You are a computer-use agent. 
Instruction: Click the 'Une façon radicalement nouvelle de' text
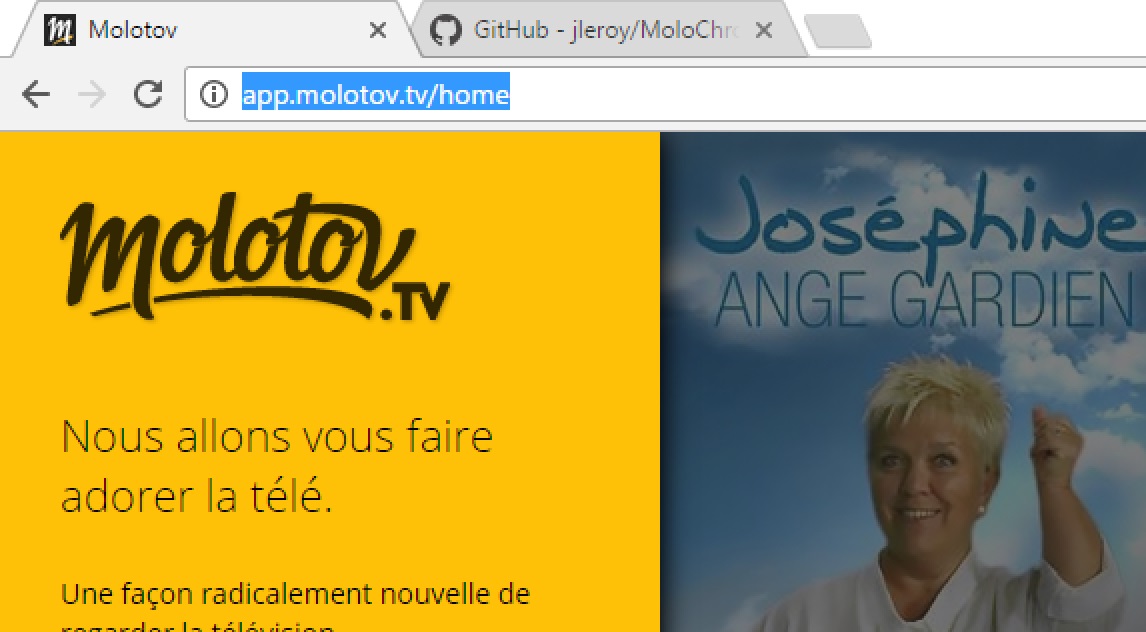tap(295, 594)
